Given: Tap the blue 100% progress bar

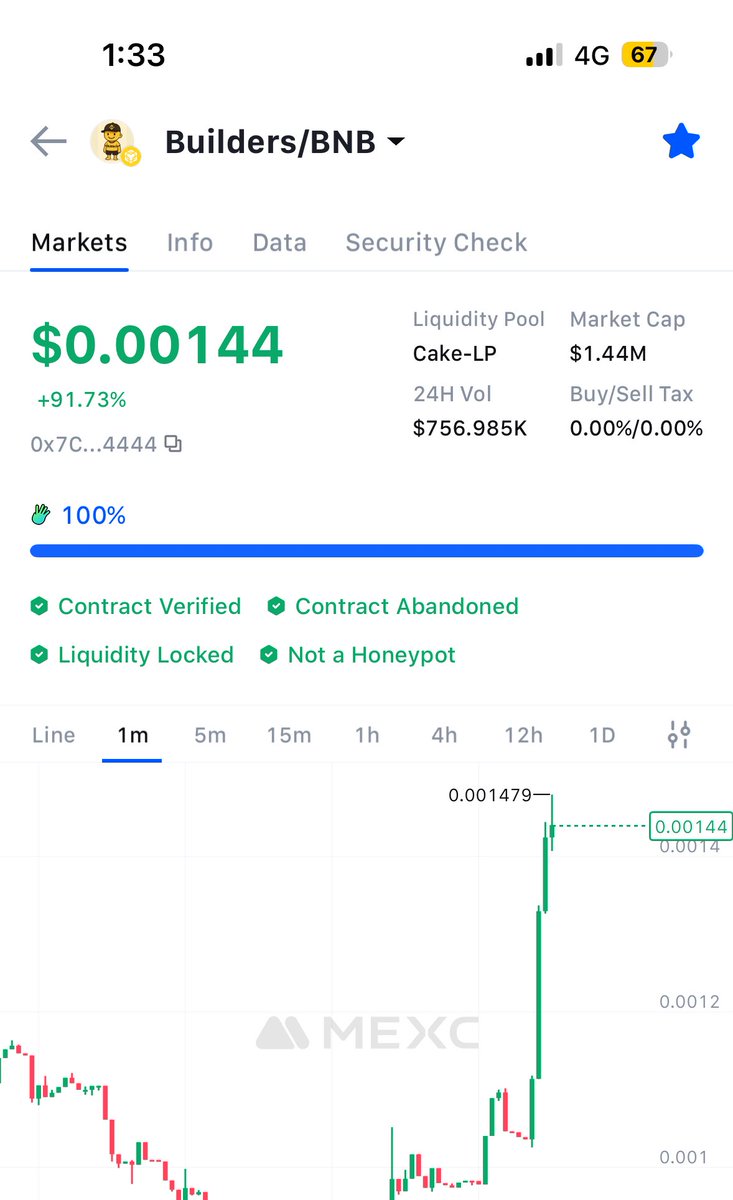Looking at the screenshot, I should point(367,550).
